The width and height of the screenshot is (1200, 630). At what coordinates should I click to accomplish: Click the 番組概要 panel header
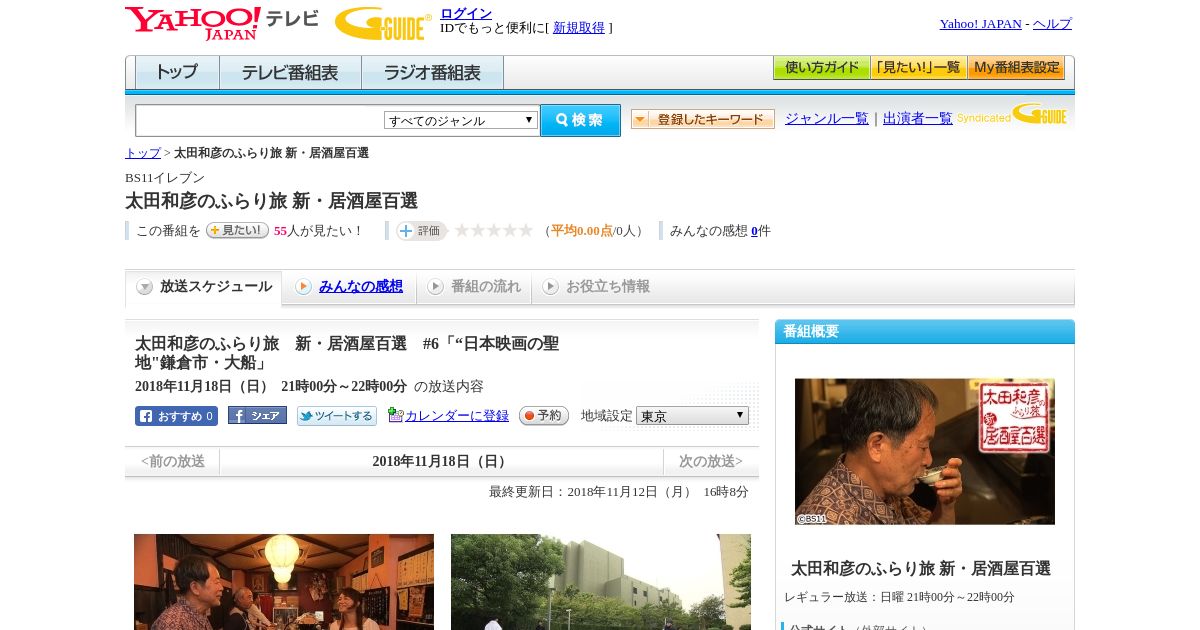[925, 332]
